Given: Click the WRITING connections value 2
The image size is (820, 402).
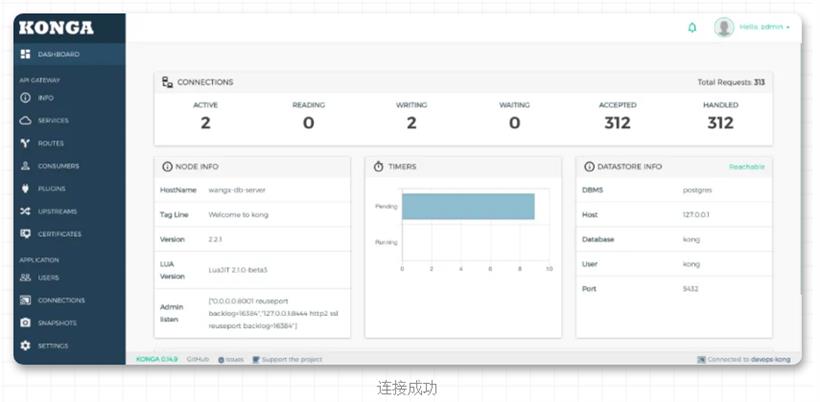Looking at the screenshot, I should pos(412,123).
